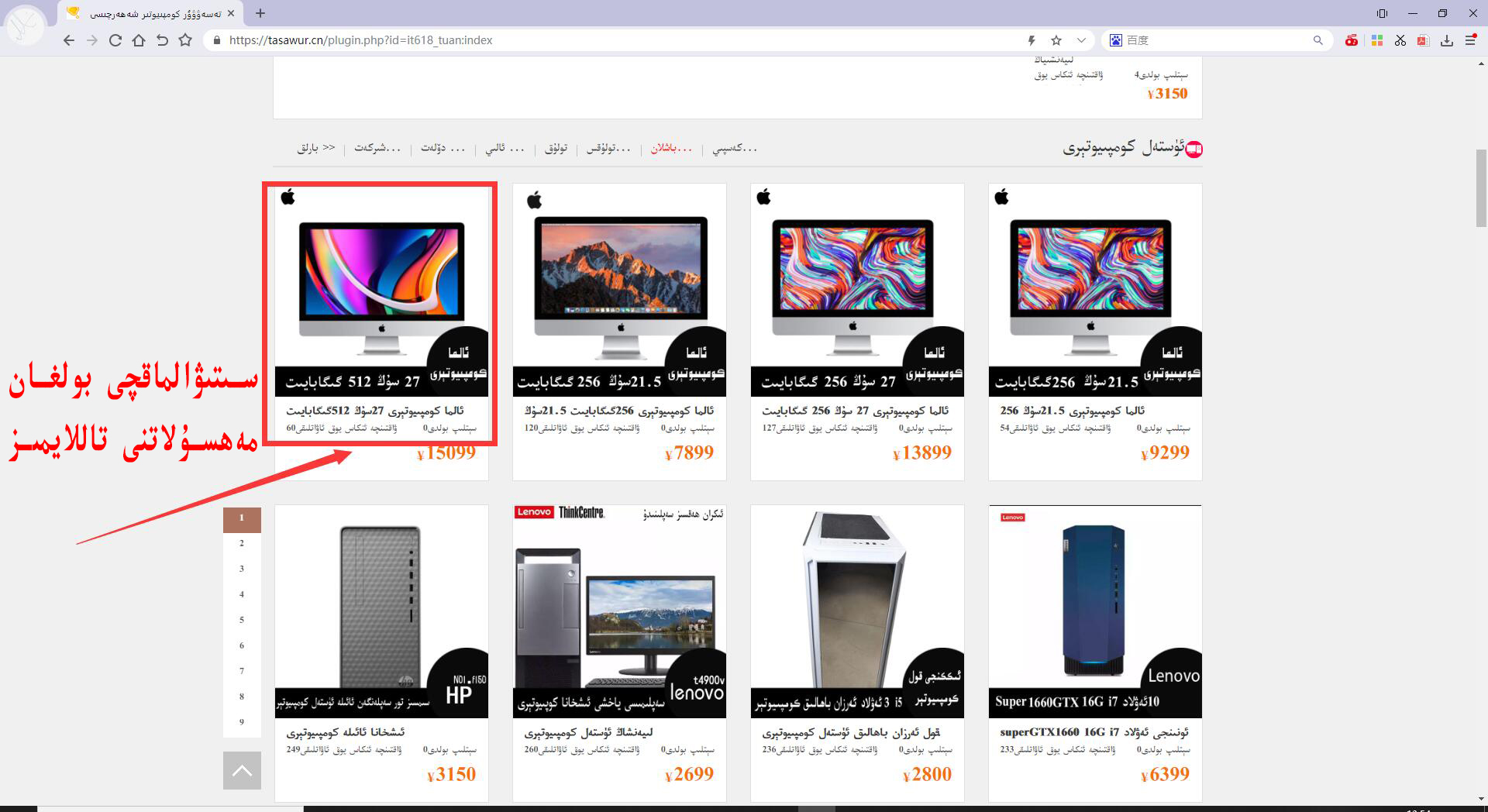The height and width of the screenshot is (812, 1488).
Task: Reload the page with the refresh icon
Action: (x=115, y=40)
